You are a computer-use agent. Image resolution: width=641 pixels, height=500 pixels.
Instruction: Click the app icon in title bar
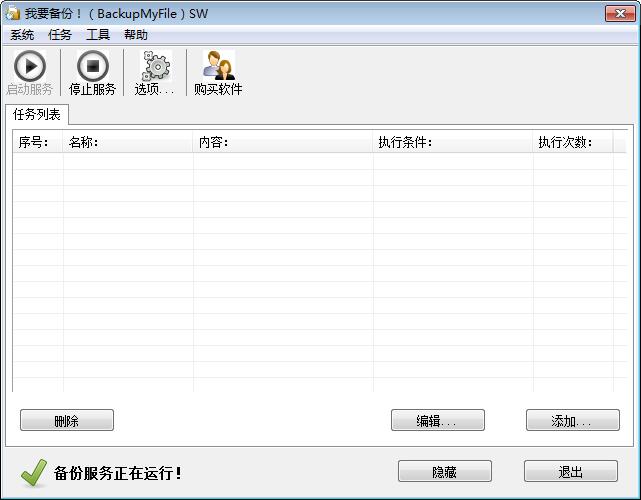point(13,13)
